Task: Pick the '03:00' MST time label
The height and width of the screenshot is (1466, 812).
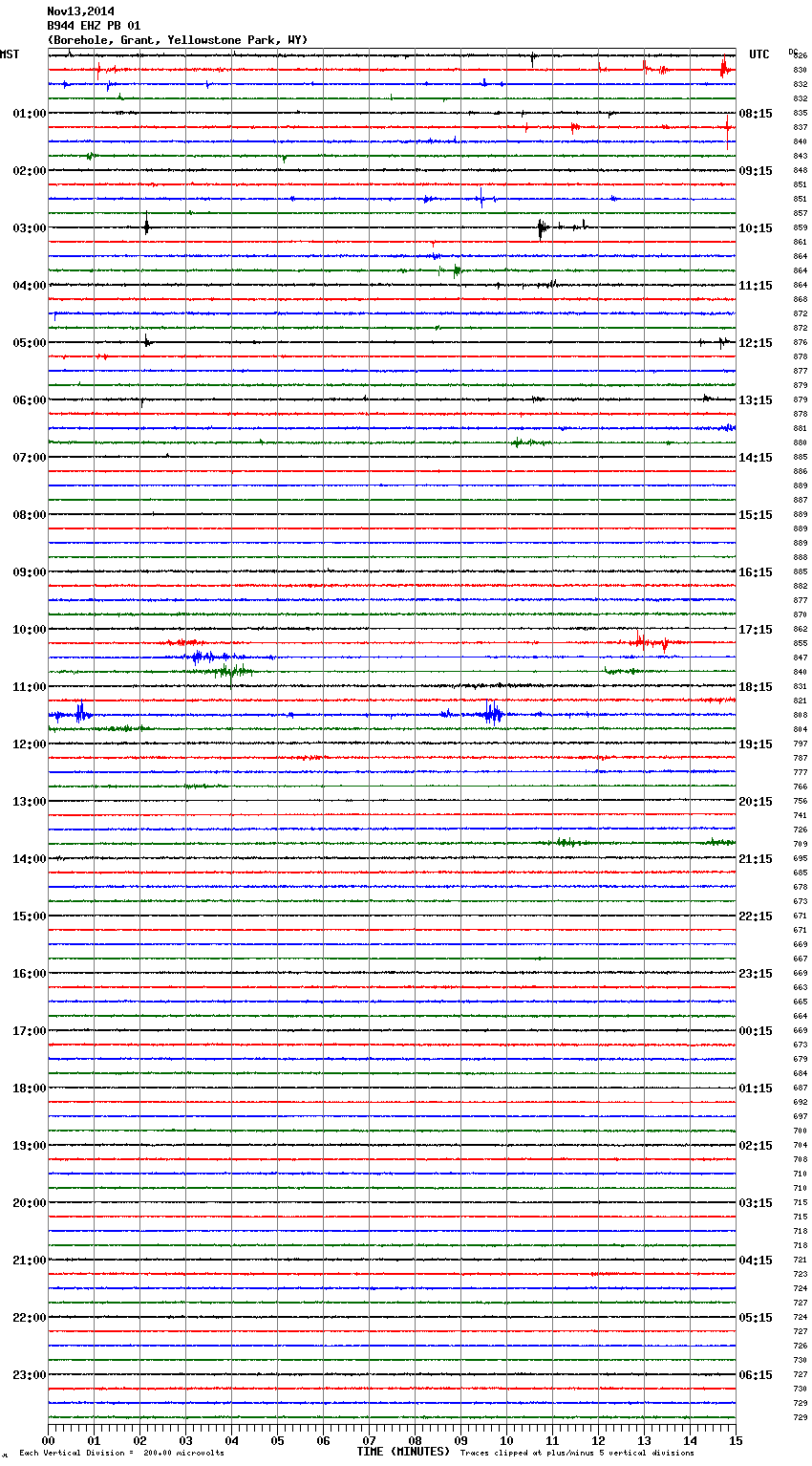Action: (x=30, y=228)
